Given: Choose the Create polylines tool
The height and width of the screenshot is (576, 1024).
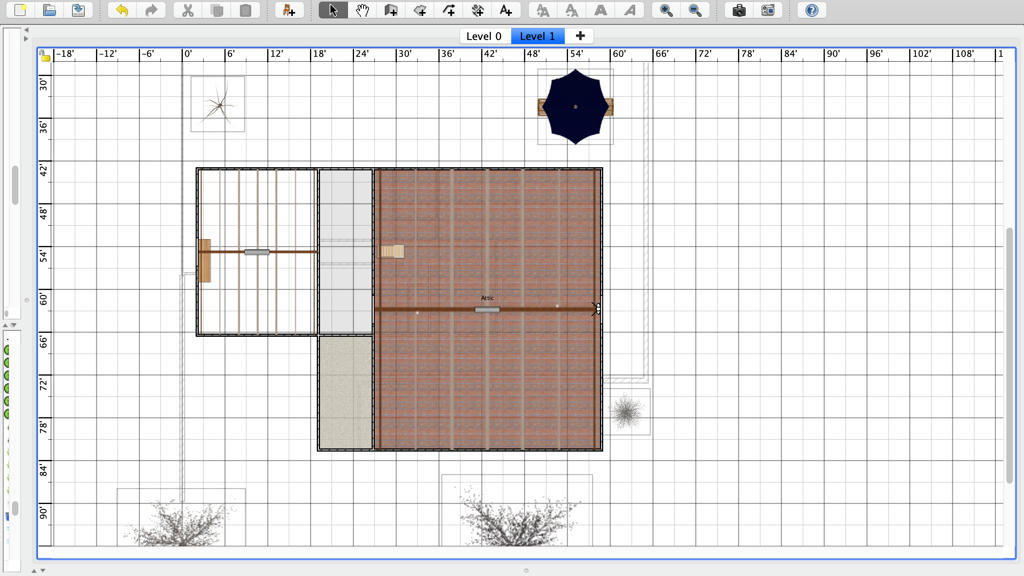Looking at the screenshot, I should click(x=449, y=10).
